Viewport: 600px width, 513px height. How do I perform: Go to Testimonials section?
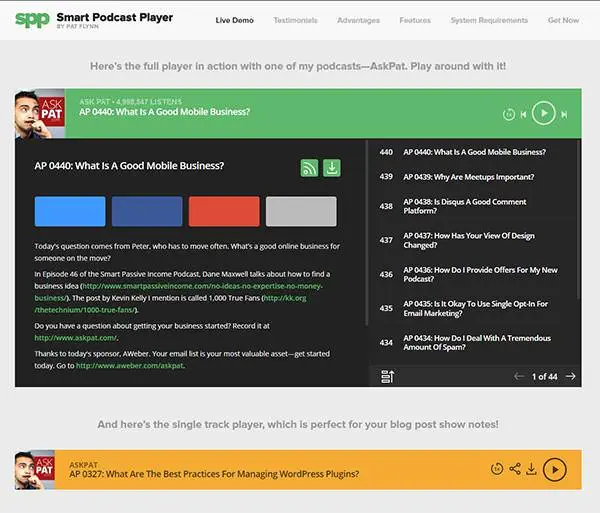(295, 20)
